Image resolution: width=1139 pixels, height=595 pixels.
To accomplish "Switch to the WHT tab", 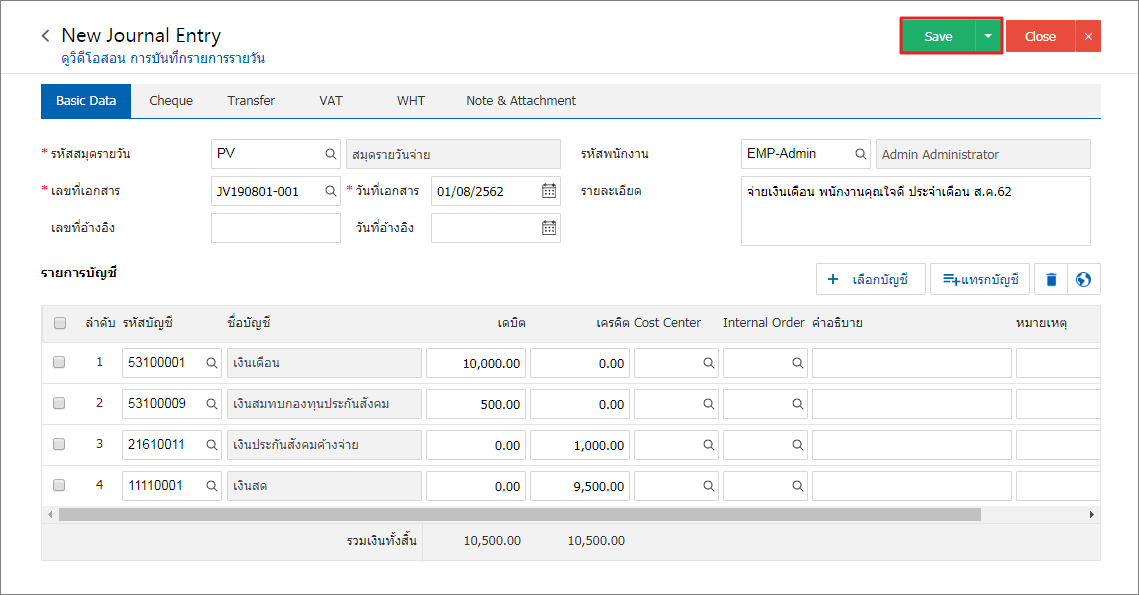I will 410,101.
